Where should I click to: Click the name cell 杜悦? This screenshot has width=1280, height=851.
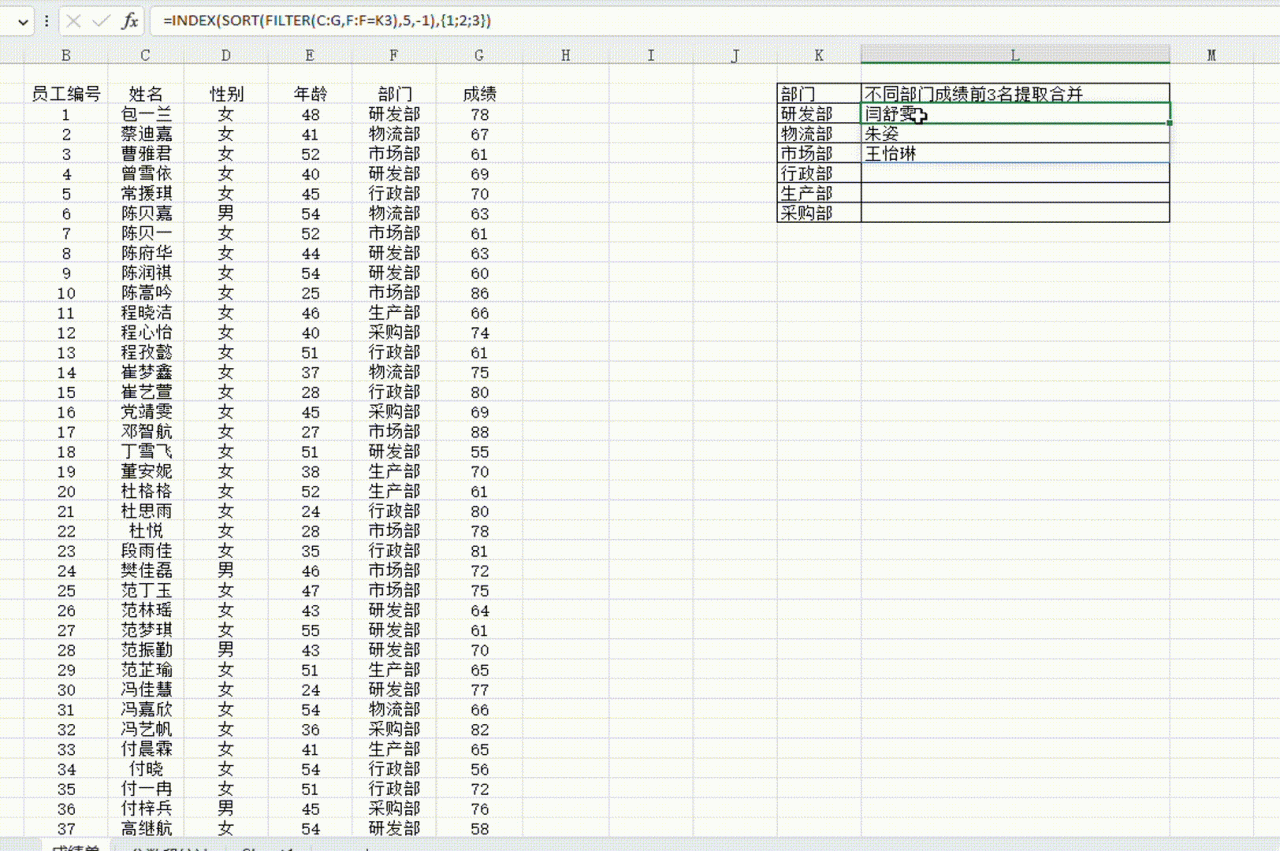tap(146, 530)
